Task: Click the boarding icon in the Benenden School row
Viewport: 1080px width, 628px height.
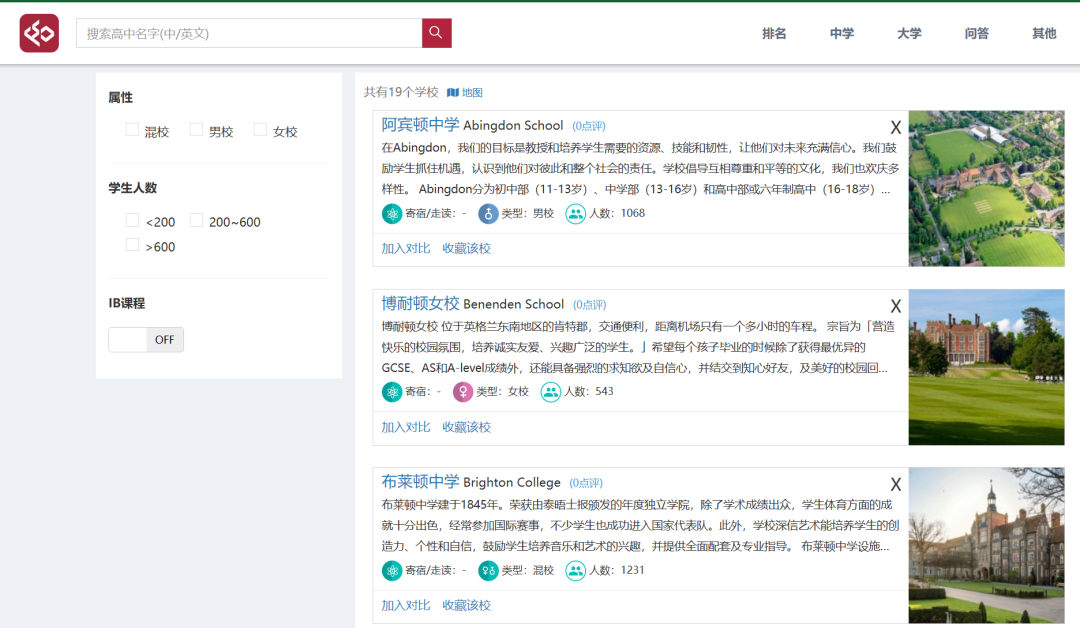Action: coord(392,392)
